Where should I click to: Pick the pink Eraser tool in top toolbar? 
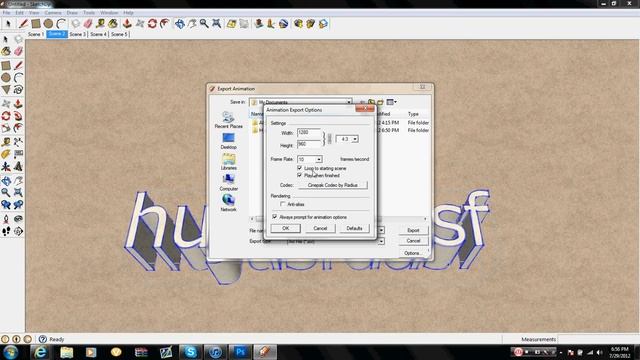(x=88, y=24)
